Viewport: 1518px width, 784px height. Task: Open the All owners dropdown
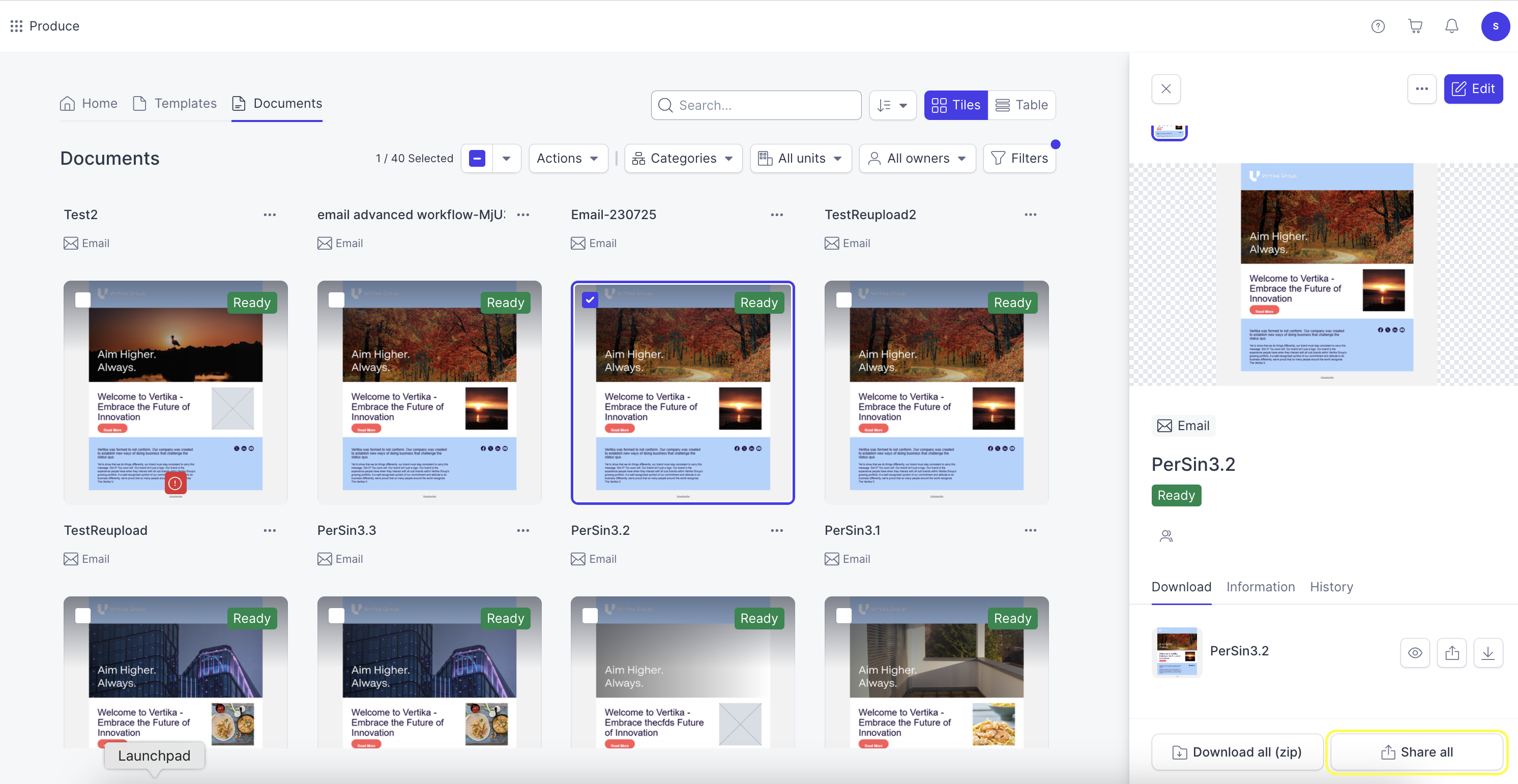point(917,159)
